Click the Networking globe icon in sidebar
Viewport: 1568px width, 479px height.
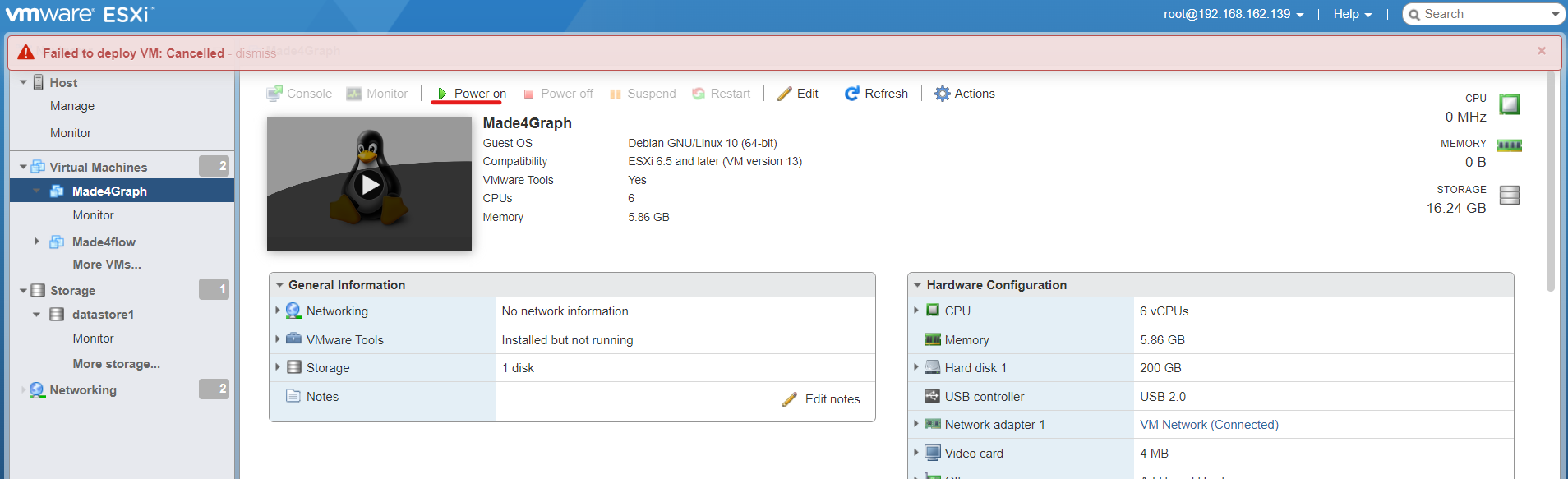coord(37,390)
